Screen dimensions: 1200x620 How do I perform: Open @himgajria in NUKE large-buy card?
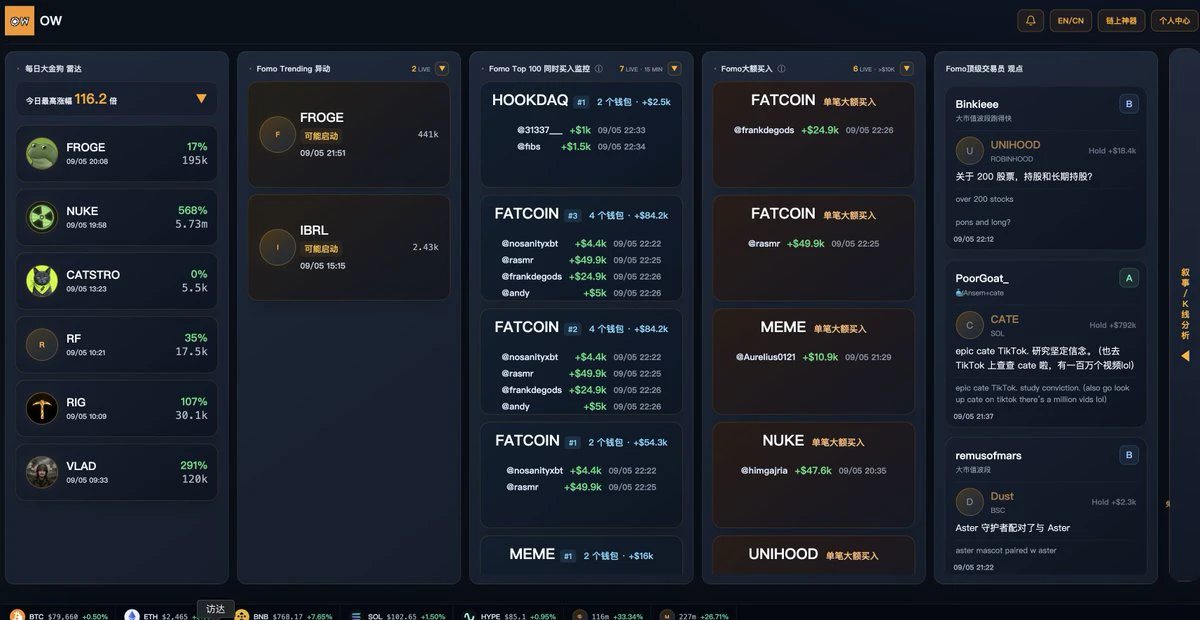[x=764, y=470]
